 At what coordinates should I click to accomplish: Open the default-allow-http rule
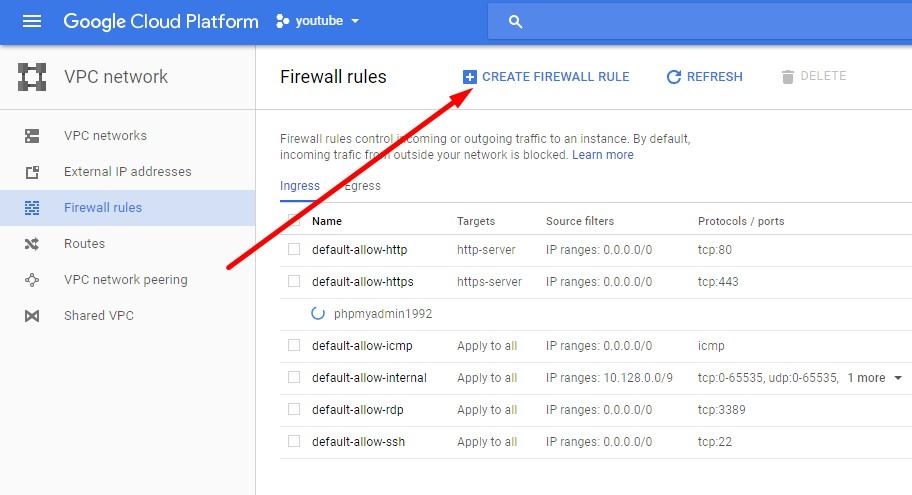(x=359, y=250)
